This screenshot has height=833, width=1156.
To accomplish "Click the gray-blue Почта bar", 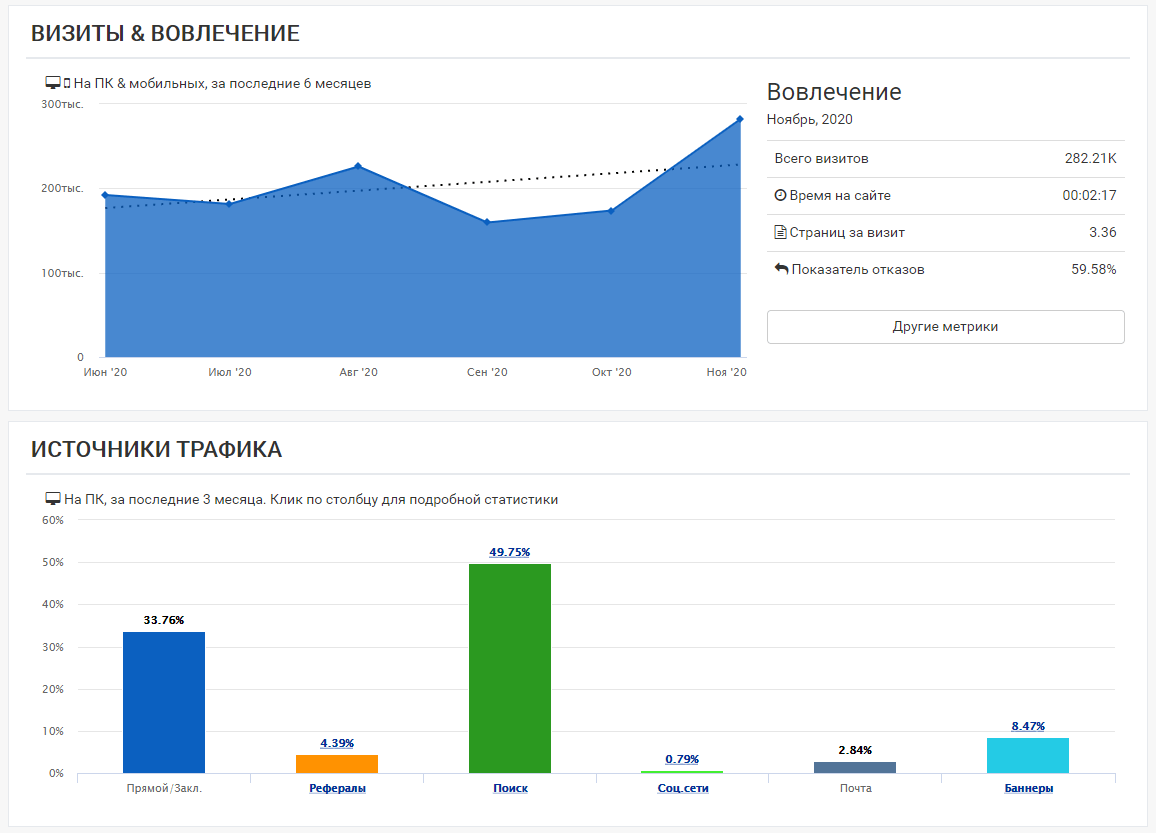I will tap(855, 767).
